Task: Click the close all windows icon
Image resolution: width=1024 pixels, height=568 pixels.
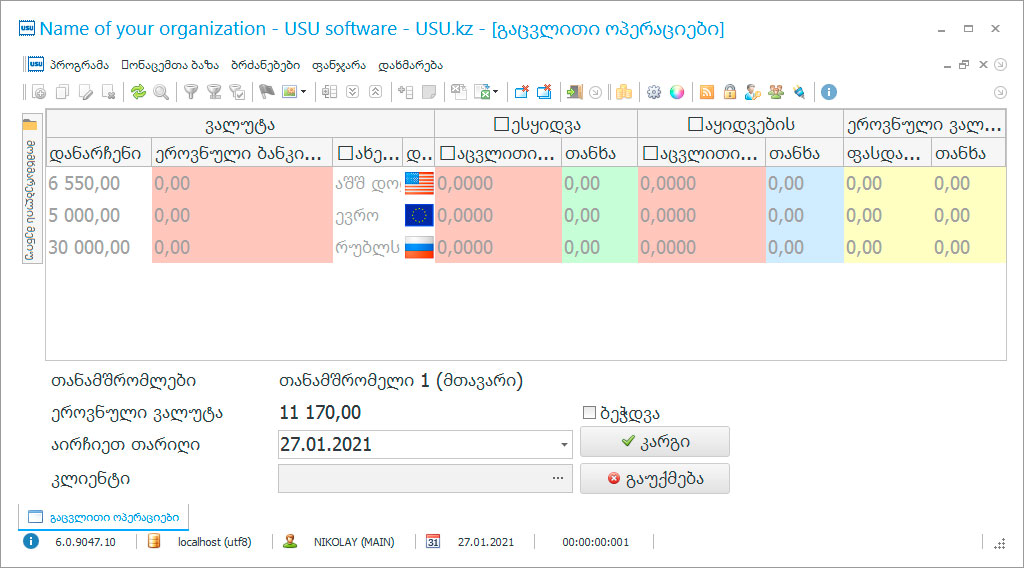Action: pyautogui.click(x=544, y=92)
